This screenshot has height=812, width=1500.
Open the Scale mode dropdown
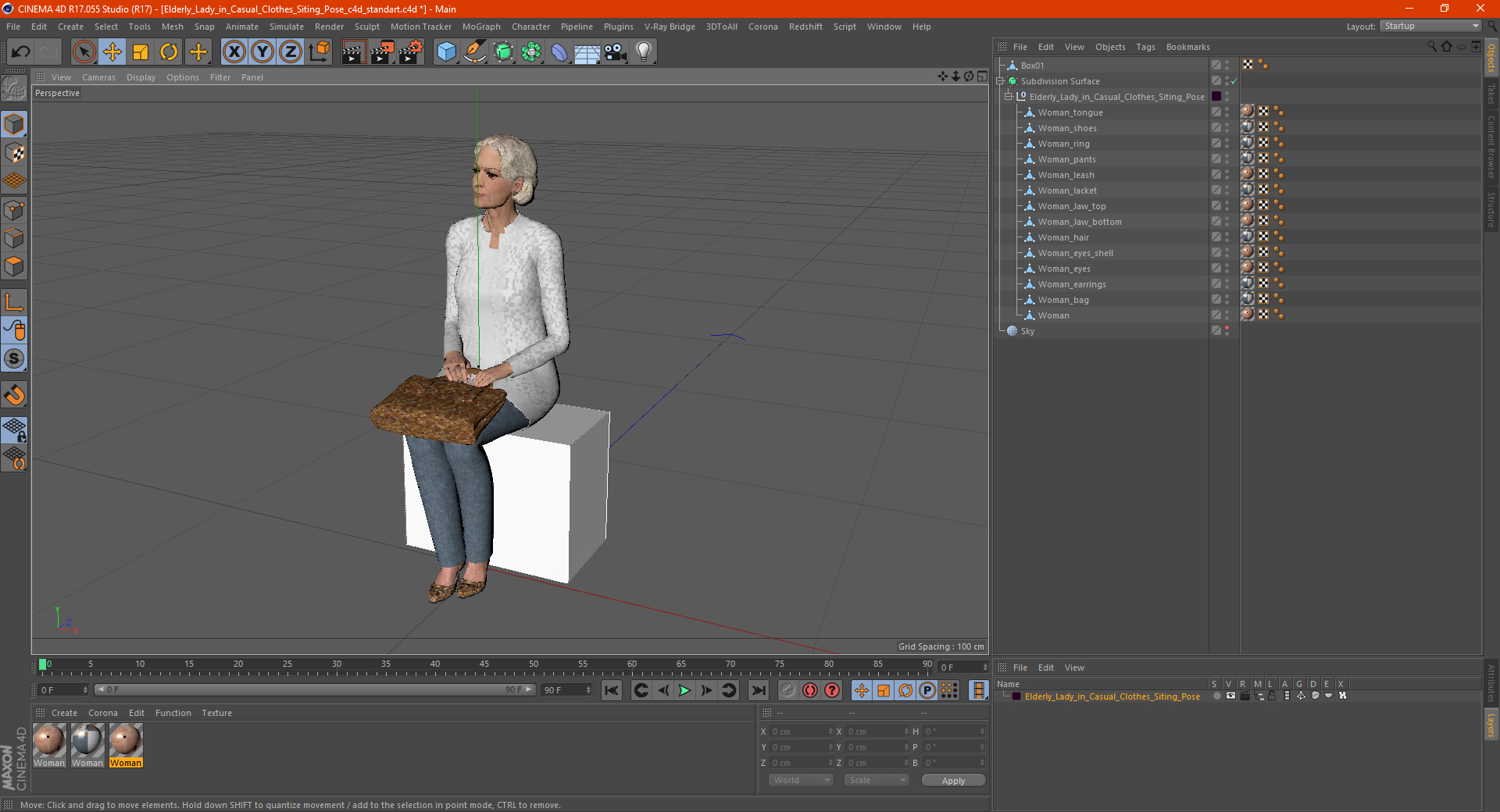pos(877,780)
